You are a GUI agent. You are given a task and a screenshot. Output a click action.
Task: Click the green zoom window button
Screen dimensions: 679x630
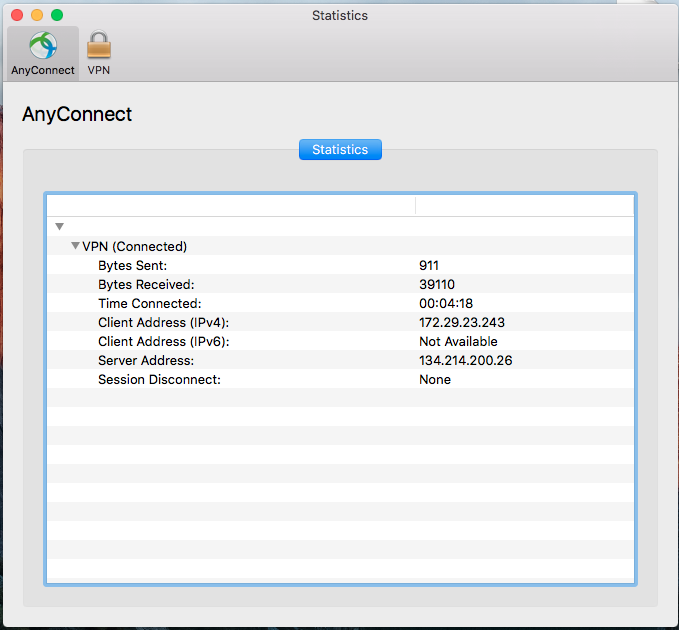[x=57, y=15]
